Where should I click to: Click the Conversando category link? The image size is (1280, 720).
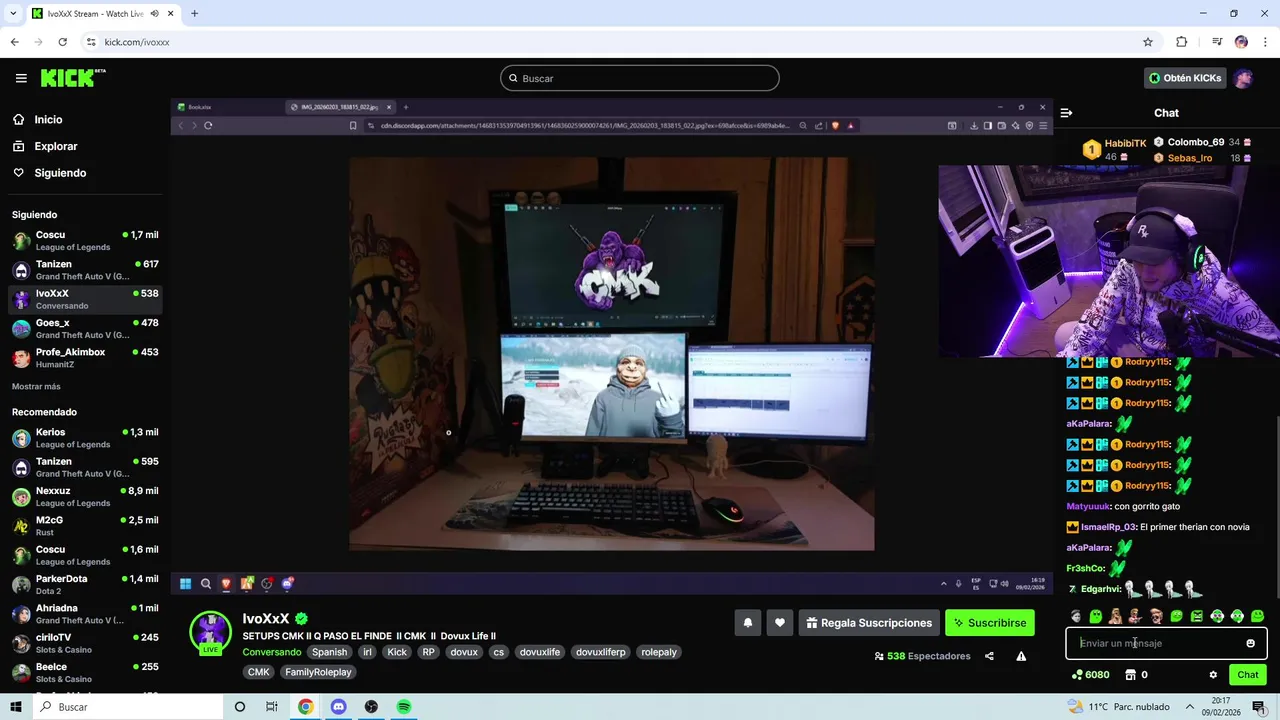(x=272, y=652)
